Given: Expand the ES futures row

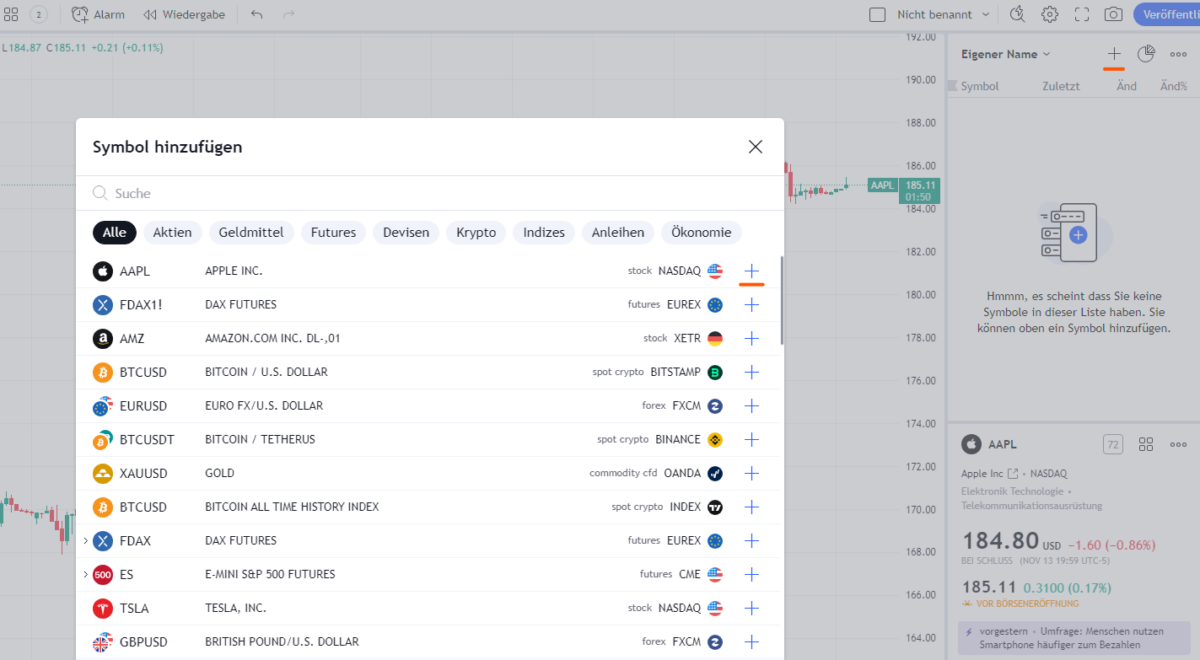Looking at the screenshot, I should 86,575.
